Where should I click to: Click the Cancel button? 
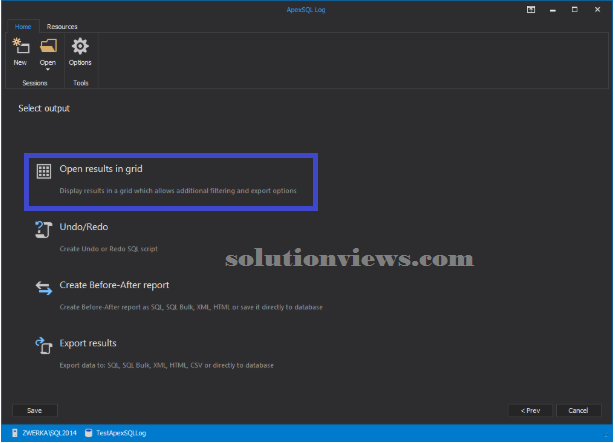pyautogui.click(x=578, y=410)
